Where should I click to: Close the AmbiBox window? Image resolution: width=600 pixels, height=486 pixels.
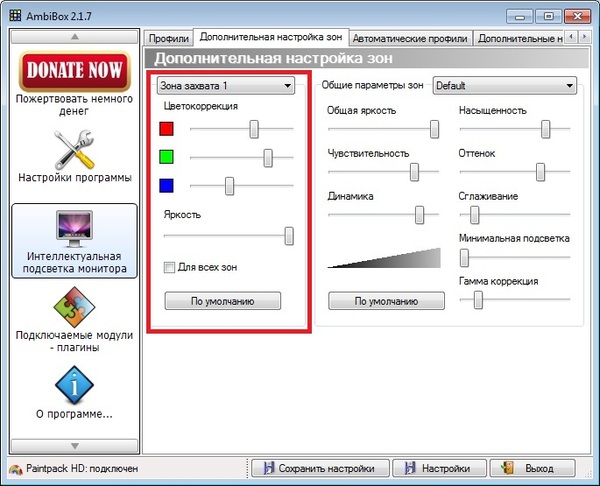(x=577, y=16)
